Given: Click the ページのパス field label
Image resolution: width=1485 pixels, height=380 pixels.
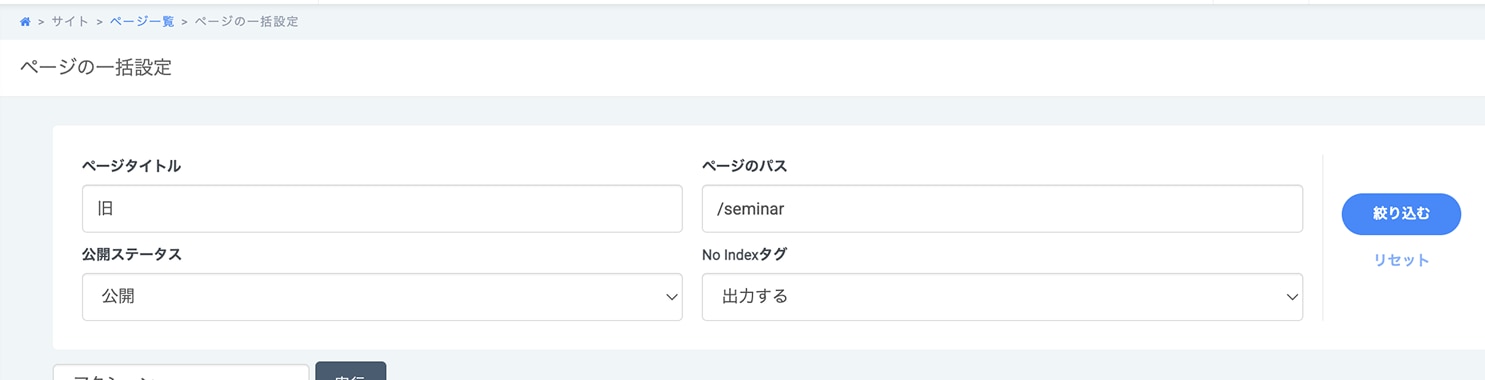Looking at the screenshot, I should tap(745, 166).
